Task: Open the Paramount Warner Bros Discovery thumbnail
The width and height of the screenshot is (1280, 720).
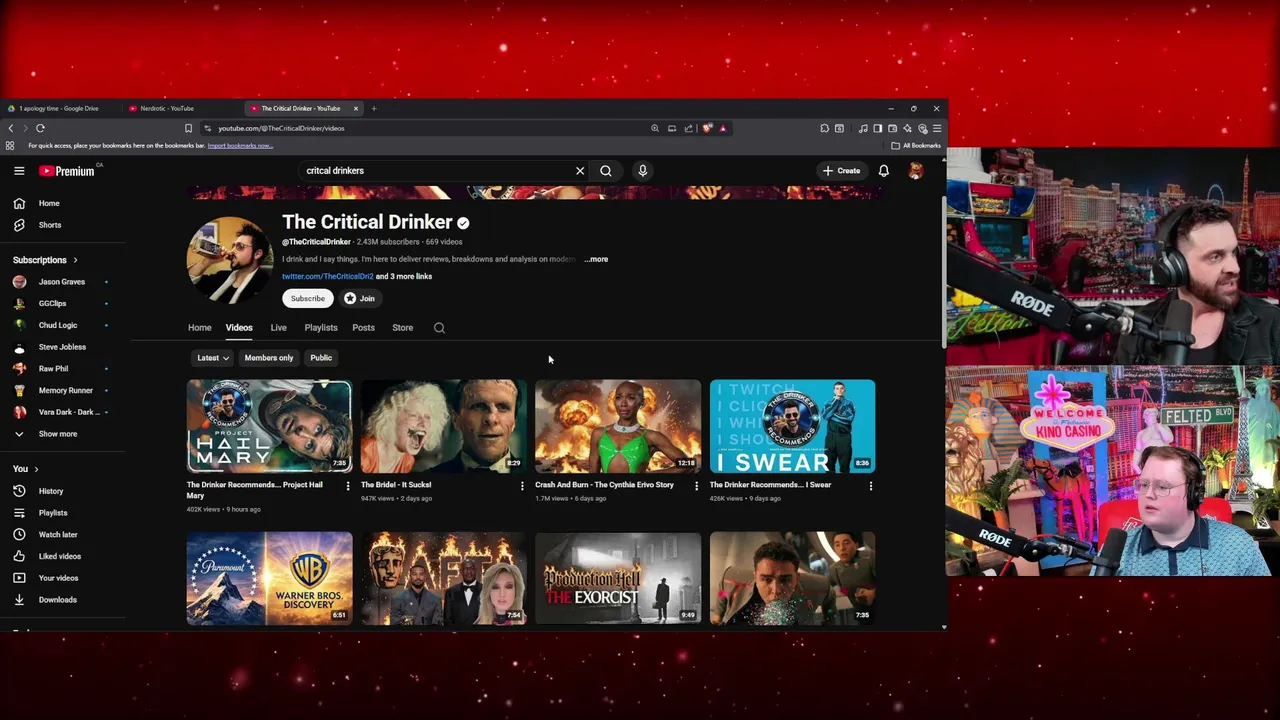Action: pyautogui.click(x=269, y=578)
